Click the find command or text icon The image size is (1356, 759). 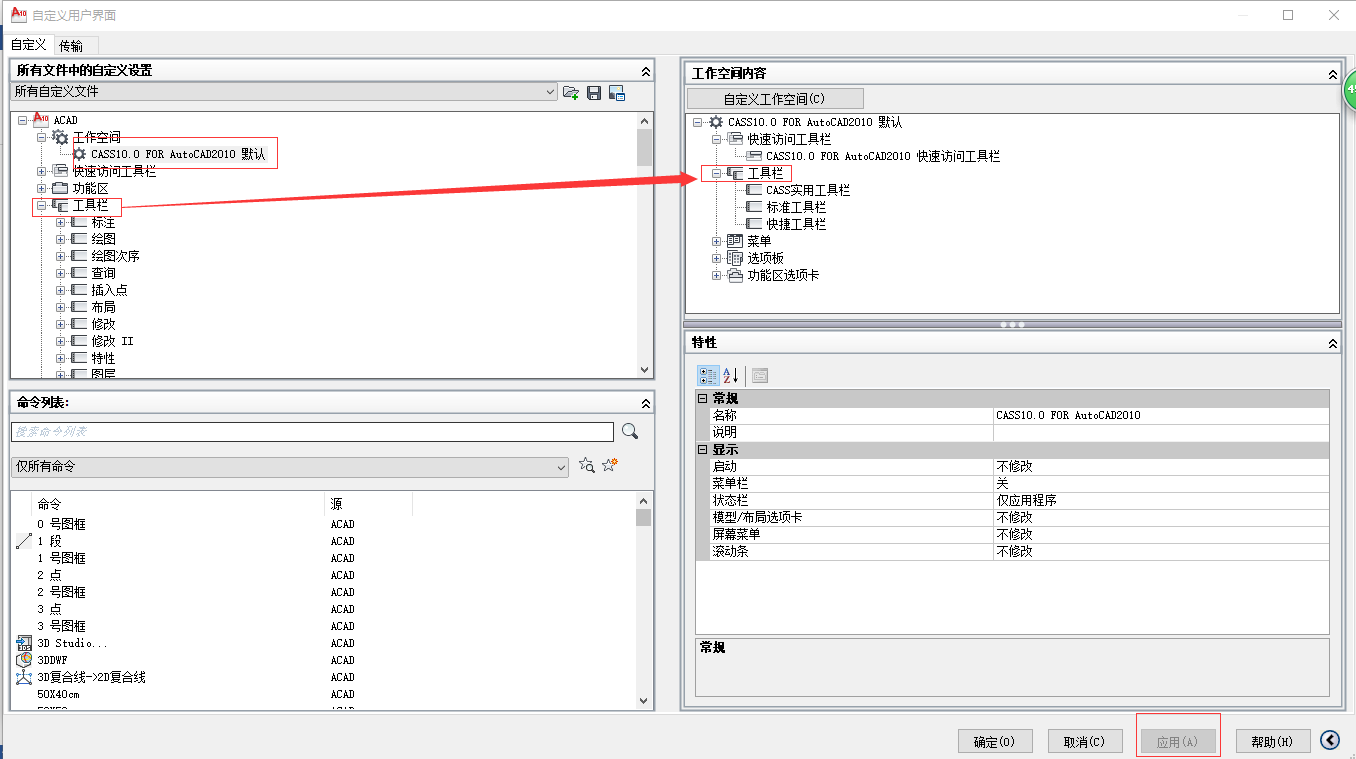point(587,466)
